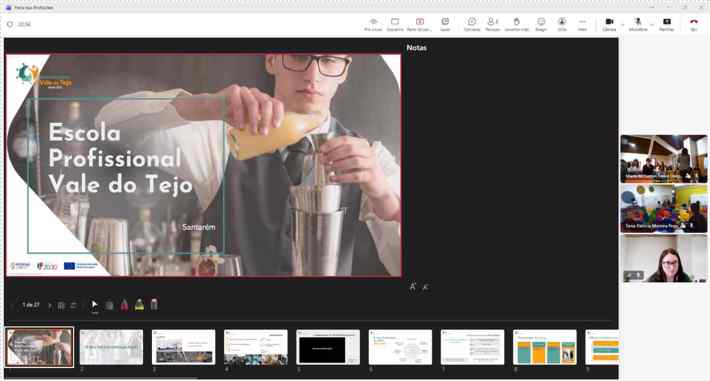Select the cursor pointer tool
This screenshot has width=710, height=381.
point(94,305)
